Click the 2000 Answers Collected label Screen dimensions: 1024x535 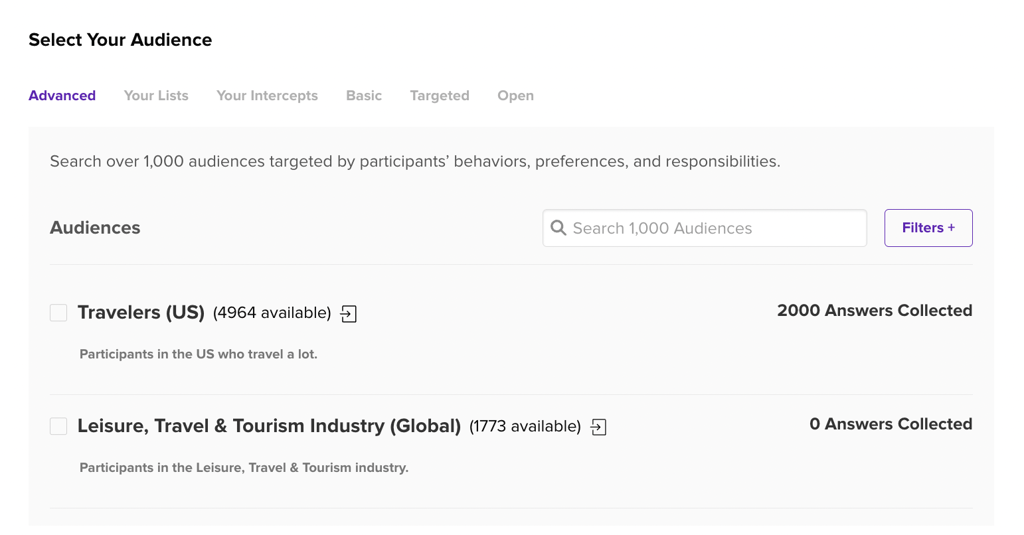(x=874, y=311)
